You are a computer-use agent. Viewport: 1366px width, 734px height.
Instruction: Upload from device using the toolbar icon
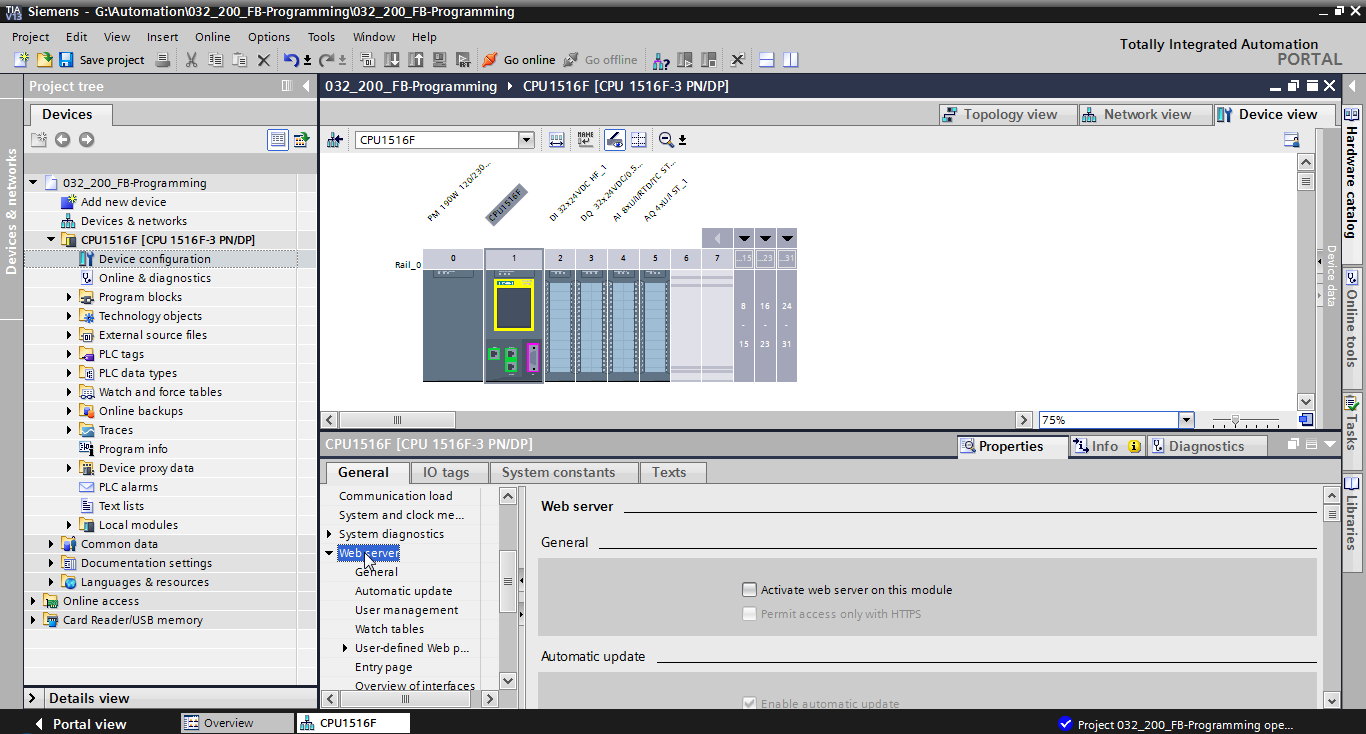click(416, 60)
